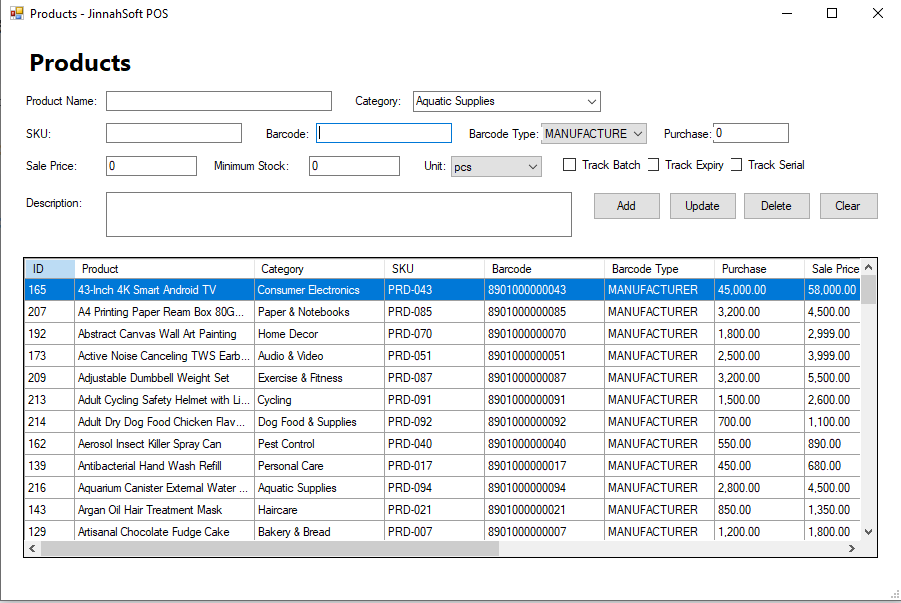Click the Pest Control category cell
This screenshot has width=901, height=603.
click(319, 444)
